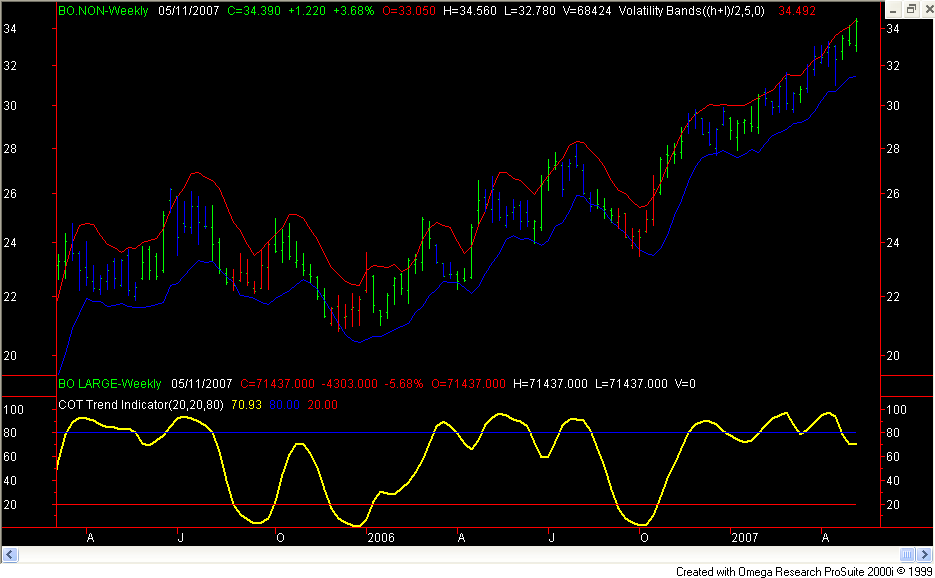Minimize the chart window
This screenshot has width=935, height=578.
click(x=893, y=10)
